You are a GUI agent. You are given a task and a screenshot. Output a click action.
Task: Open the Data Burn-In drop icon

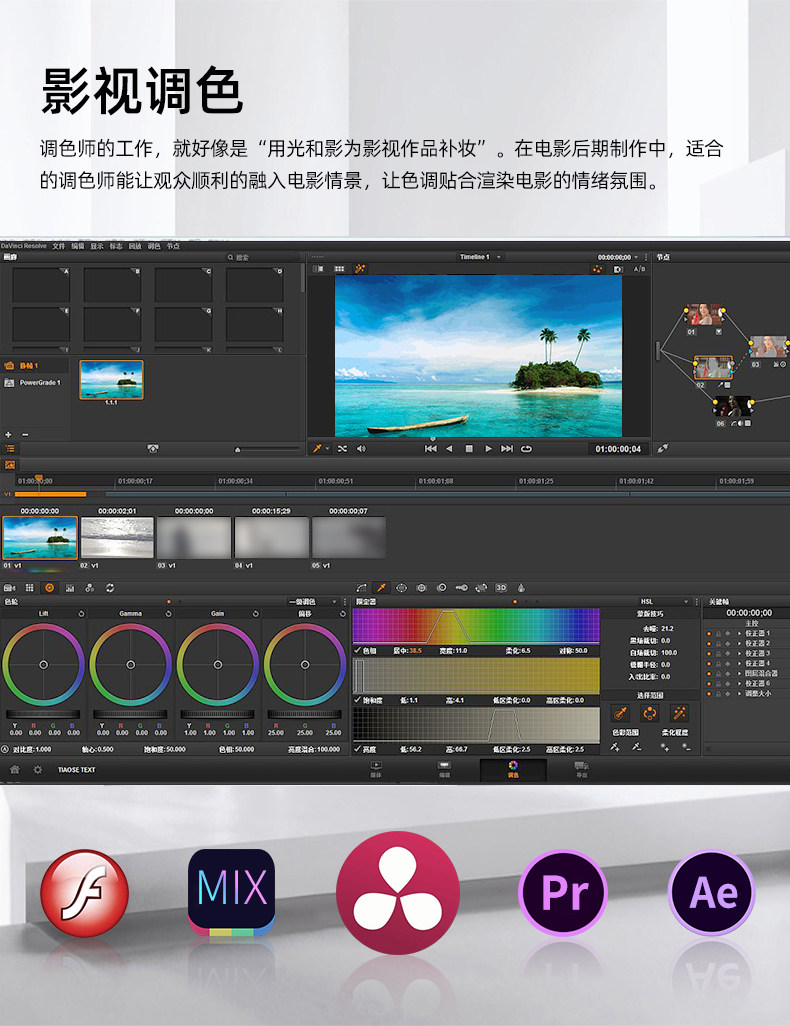point(521,588)
